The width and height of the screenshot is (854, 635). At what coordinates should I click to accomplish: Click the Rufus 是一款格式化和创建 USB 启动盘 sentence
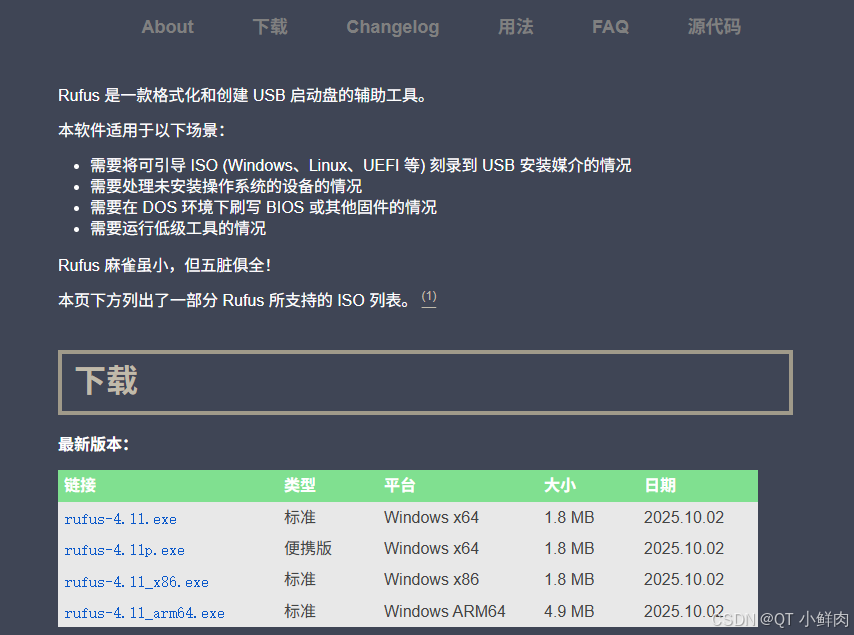pos(242,95)
